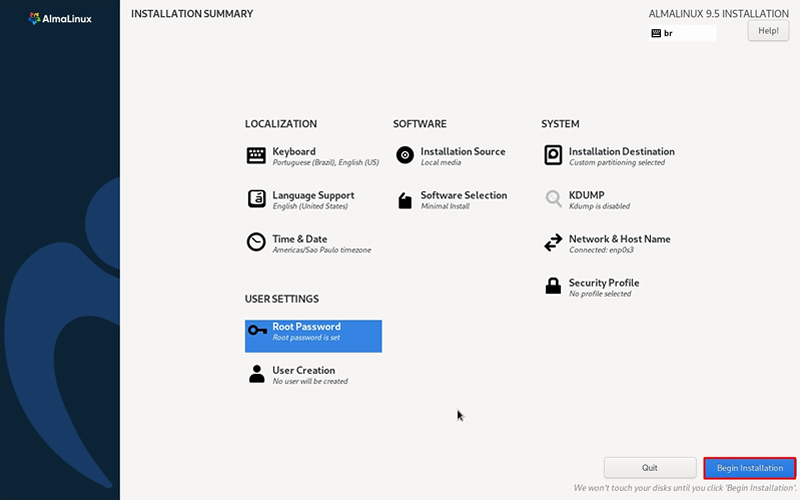Open Installation Destination settings
800x500 pixels.
click(621, 152)
